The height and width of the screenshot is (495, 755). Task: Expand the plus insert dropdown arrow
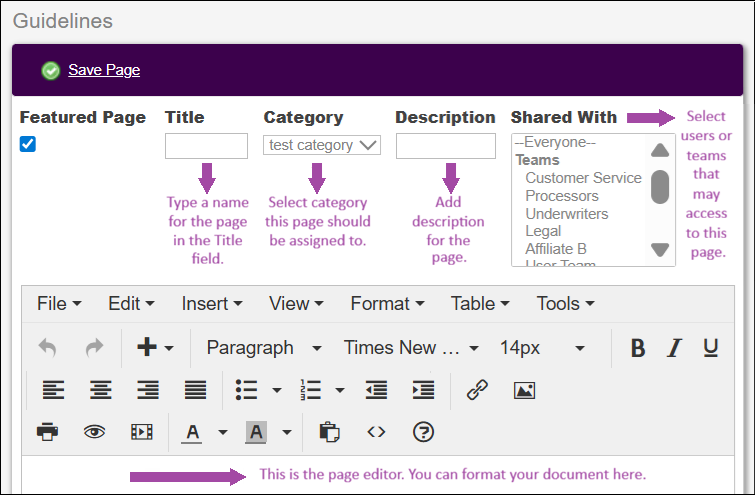click(x=169, y=348)
